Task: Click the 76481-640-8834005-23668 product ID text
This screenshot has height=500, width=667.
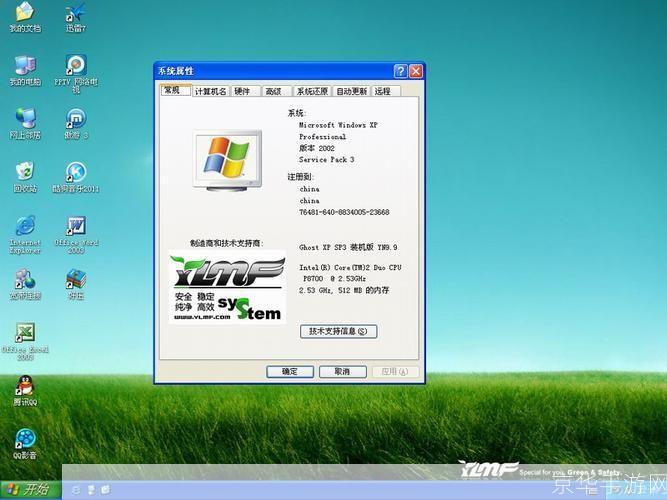Action: [344, 212]
